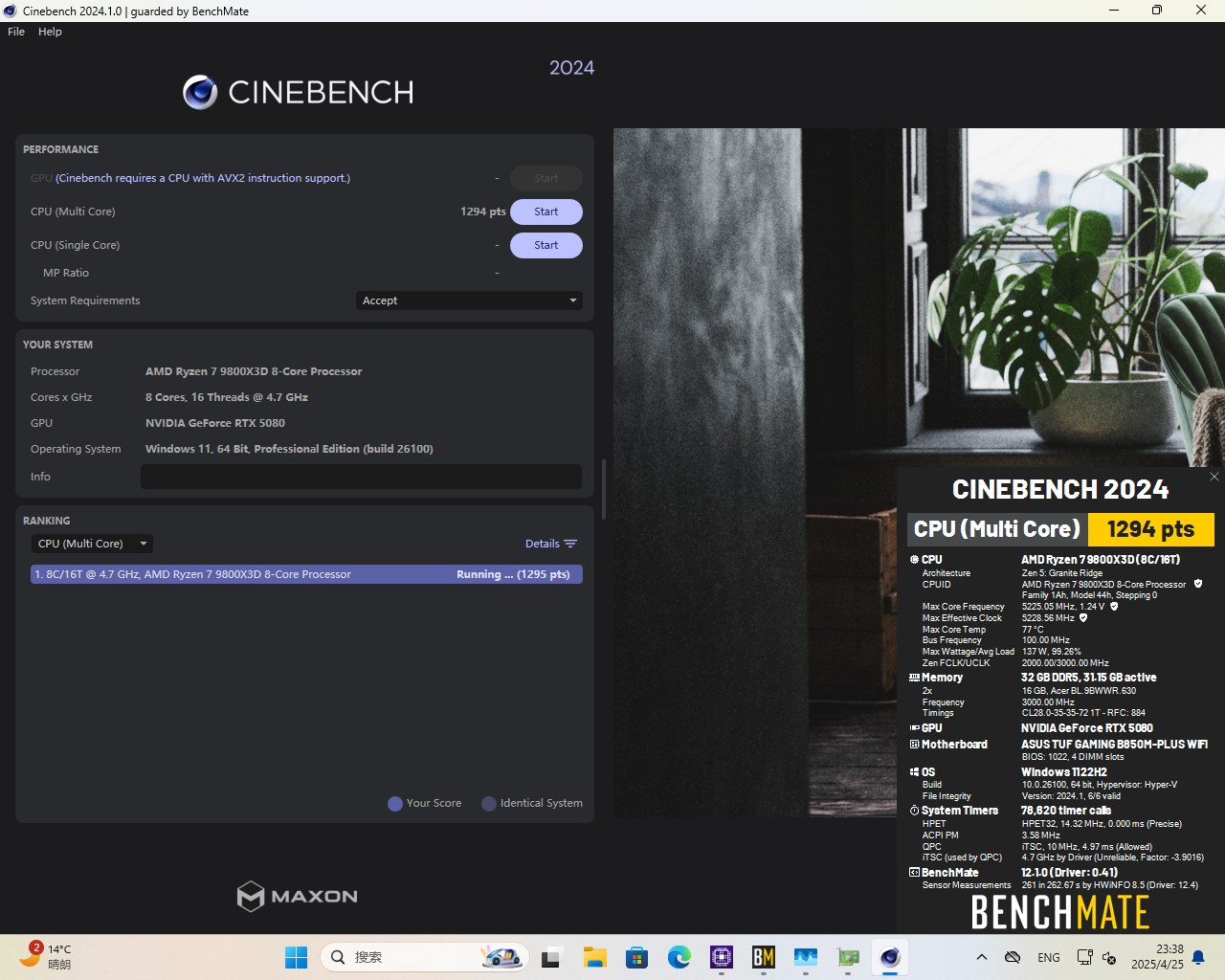Open the BenchMate BM taskbar icon
Image resolution: width=1225 pixels, height=980 pixels.
tap(764, 957)
